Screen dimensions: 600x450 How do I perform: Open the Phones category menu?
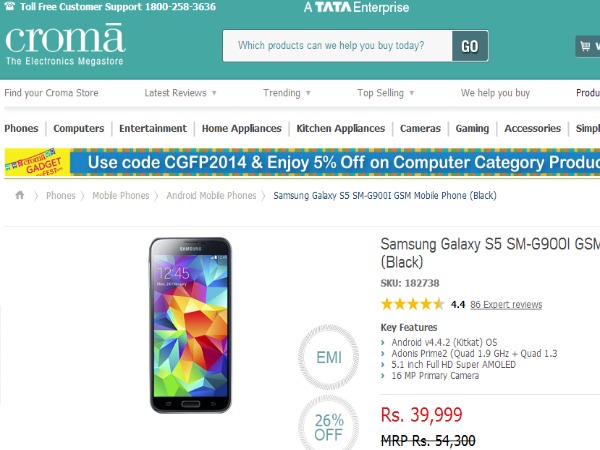click(x=21, y=129)
